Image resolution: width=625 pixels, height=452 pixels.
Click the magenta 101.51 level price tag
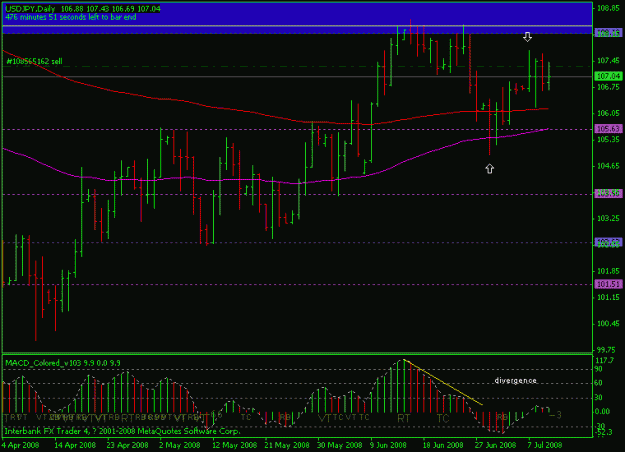pos(608,284)
